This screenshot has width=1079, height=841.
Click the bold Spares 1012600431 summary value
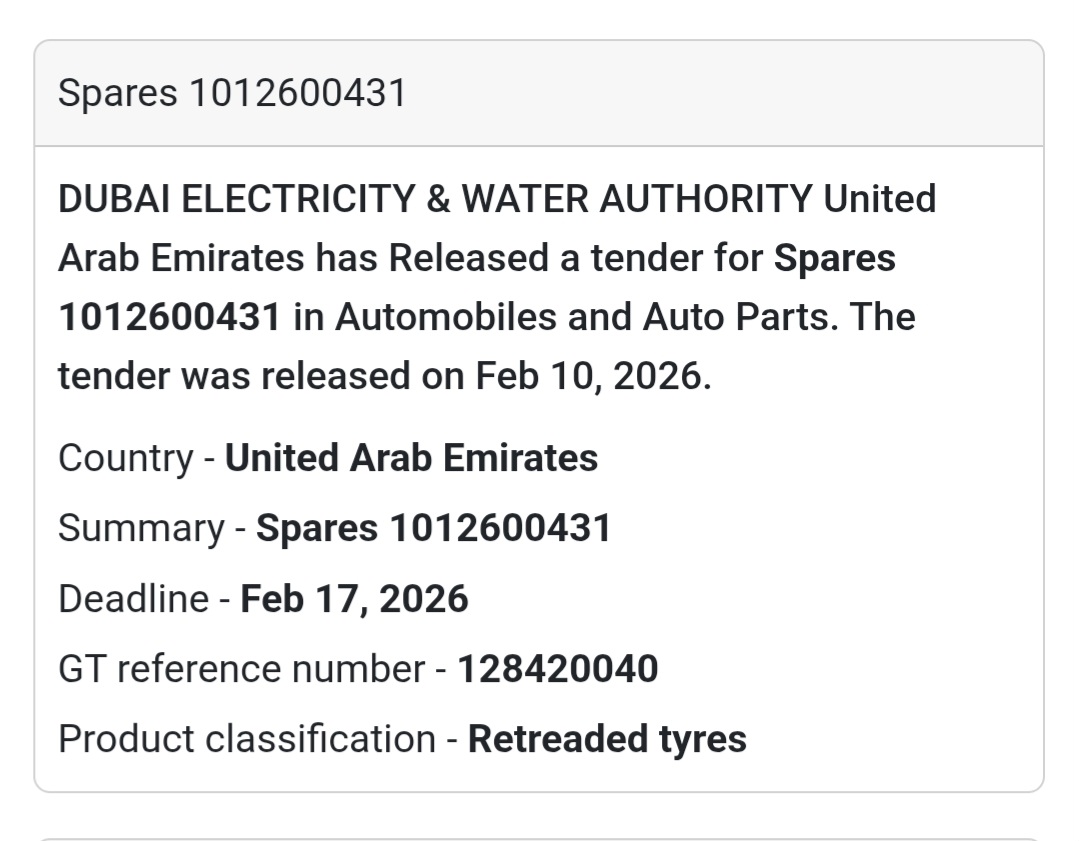point(433,528)
